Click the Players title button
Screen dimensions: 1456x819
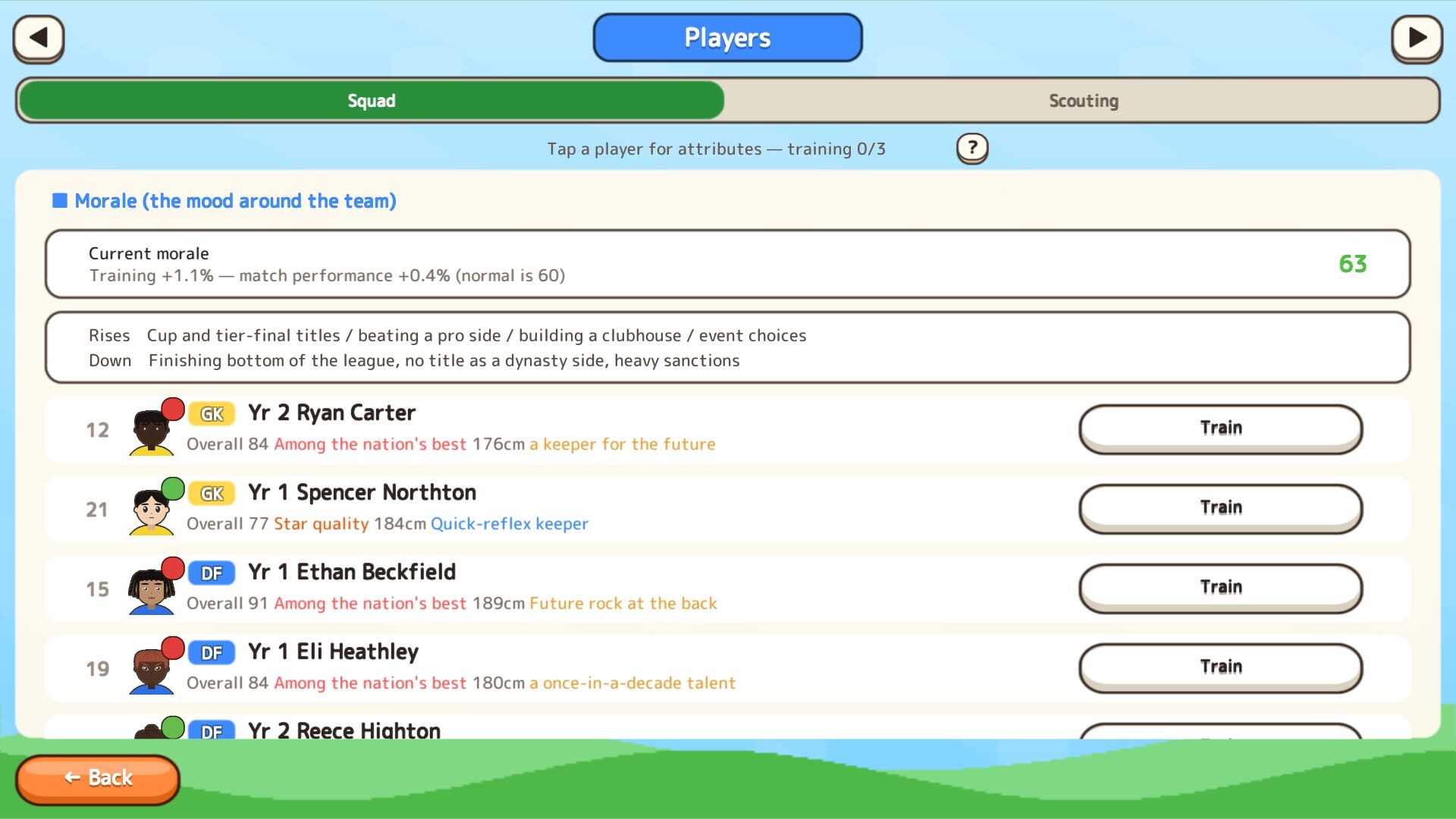727,38
